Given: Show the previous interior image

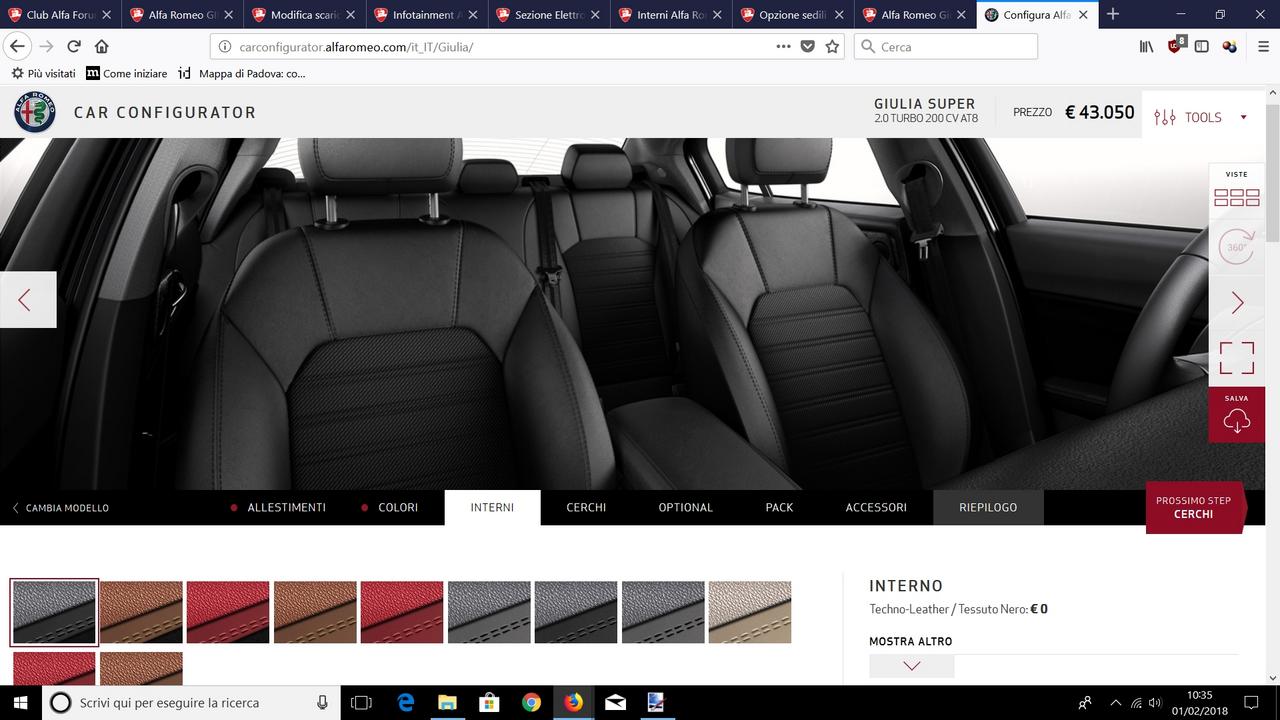Looking at the screenshot, I should point(26,300).
